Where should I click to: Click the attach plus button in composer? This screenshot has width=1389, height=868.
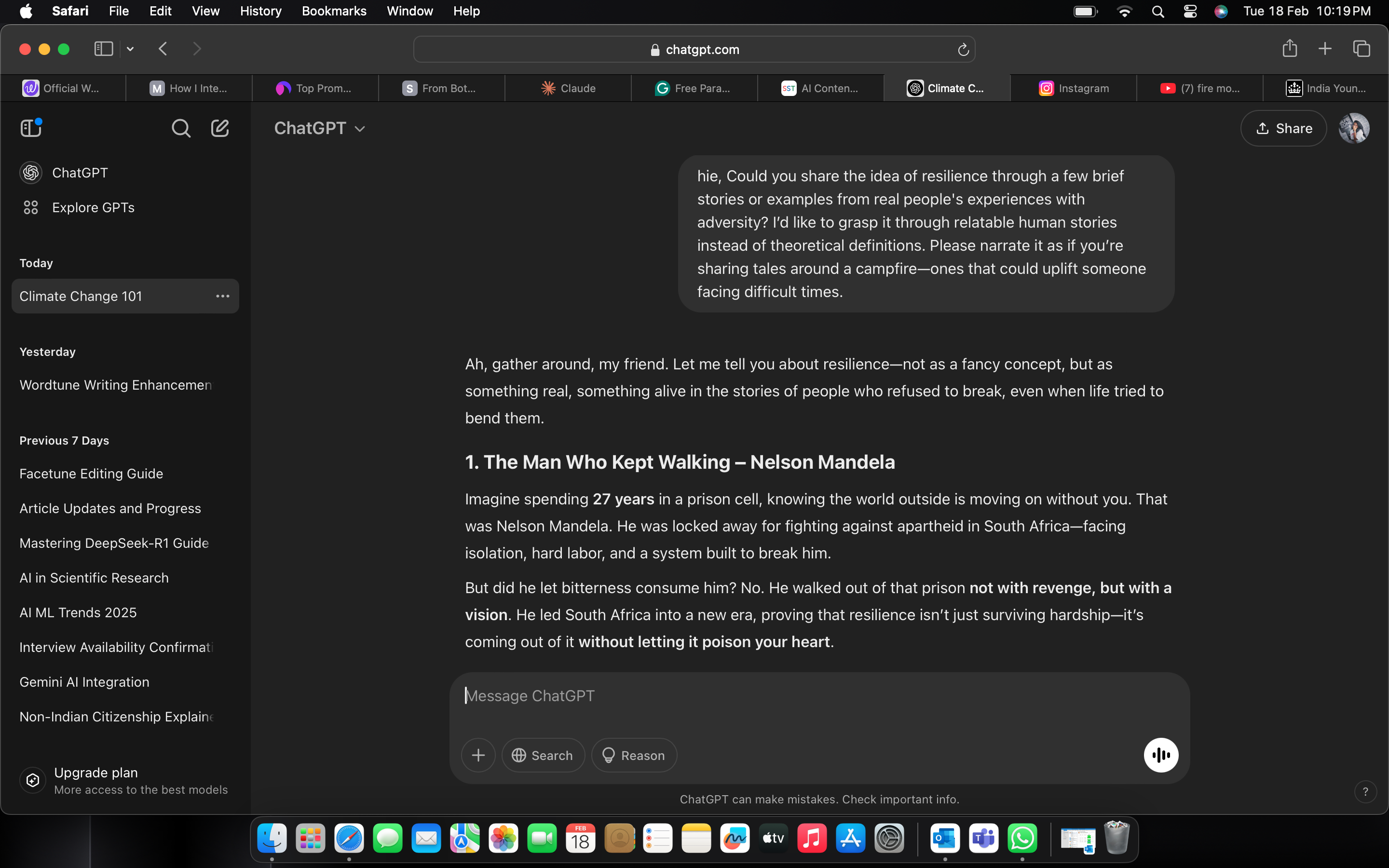pos(478,755)
